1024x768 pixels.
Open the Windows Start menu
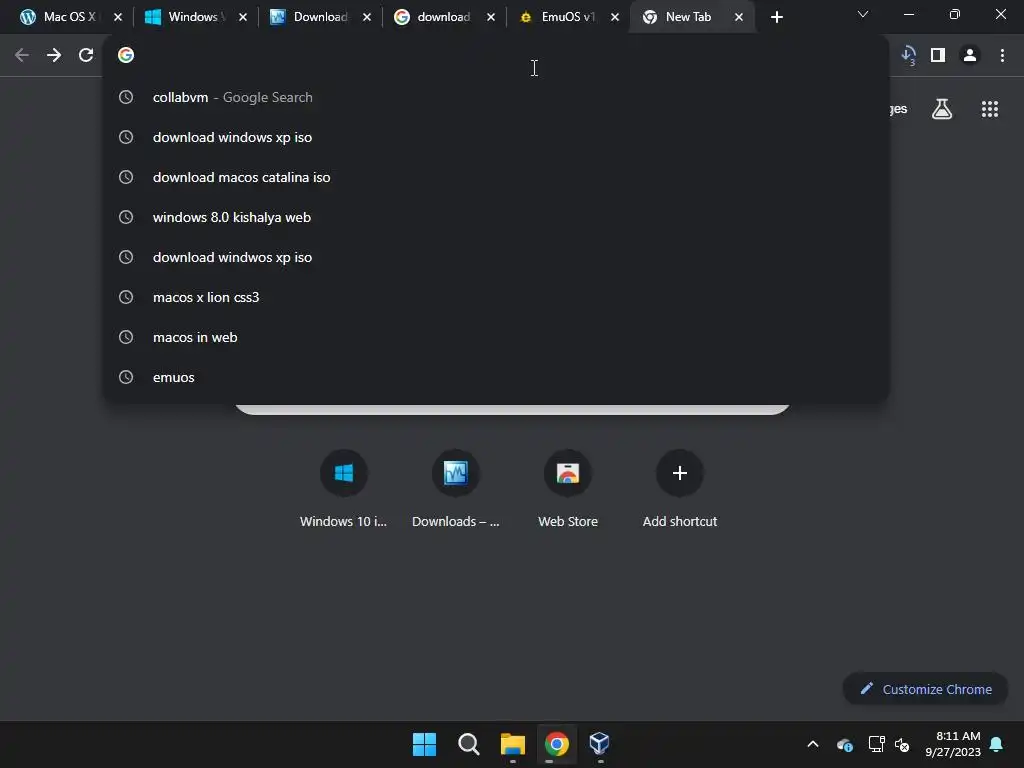[x=424, y=744]
